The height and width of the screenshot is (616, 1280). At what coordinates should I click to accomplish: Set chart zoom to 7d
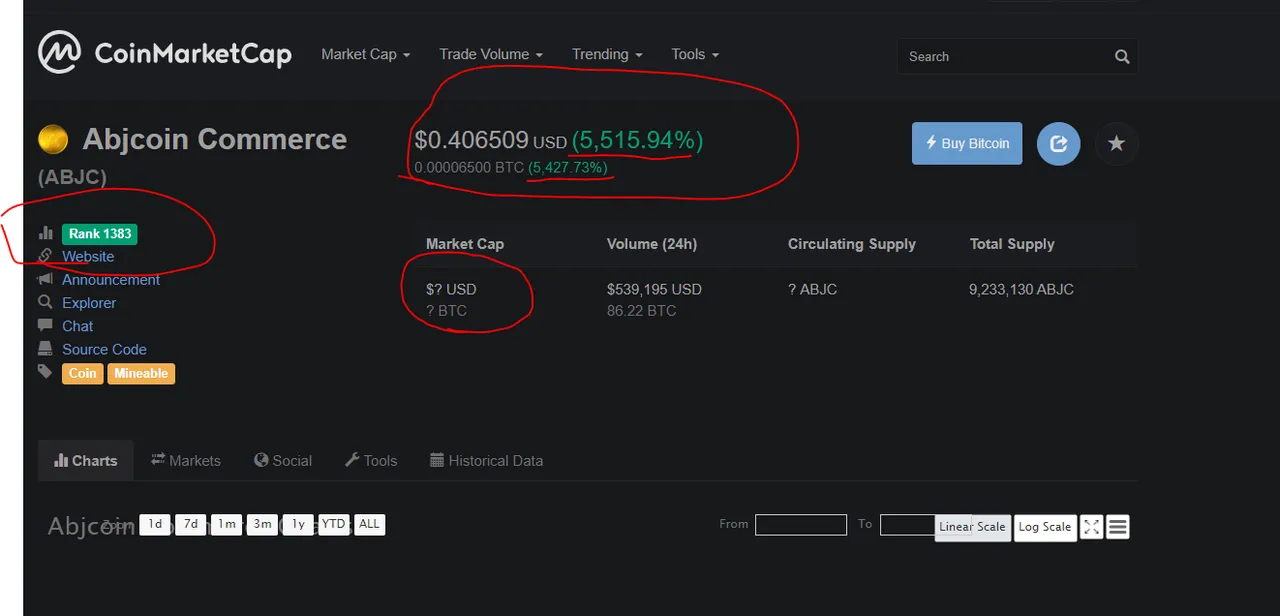[x=190, y=524]
